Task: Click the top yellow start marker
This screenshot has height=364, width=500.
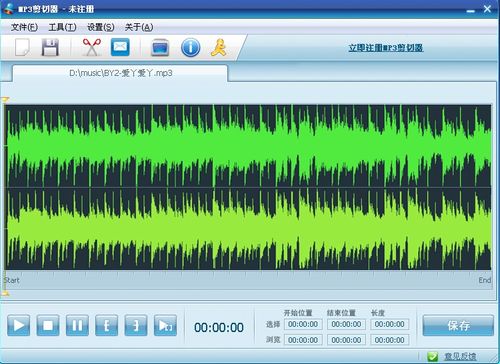Action: pos(5,99)
